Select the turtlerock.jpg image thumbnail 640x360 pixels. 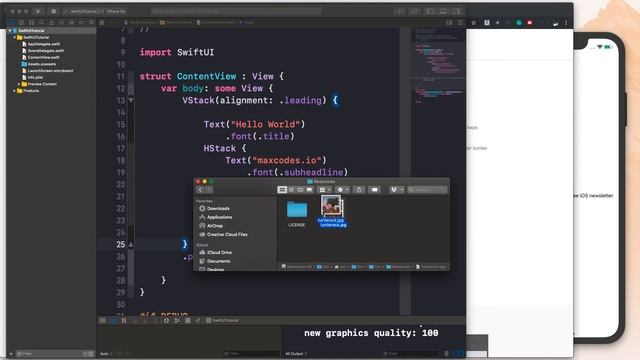coord(331,205)
